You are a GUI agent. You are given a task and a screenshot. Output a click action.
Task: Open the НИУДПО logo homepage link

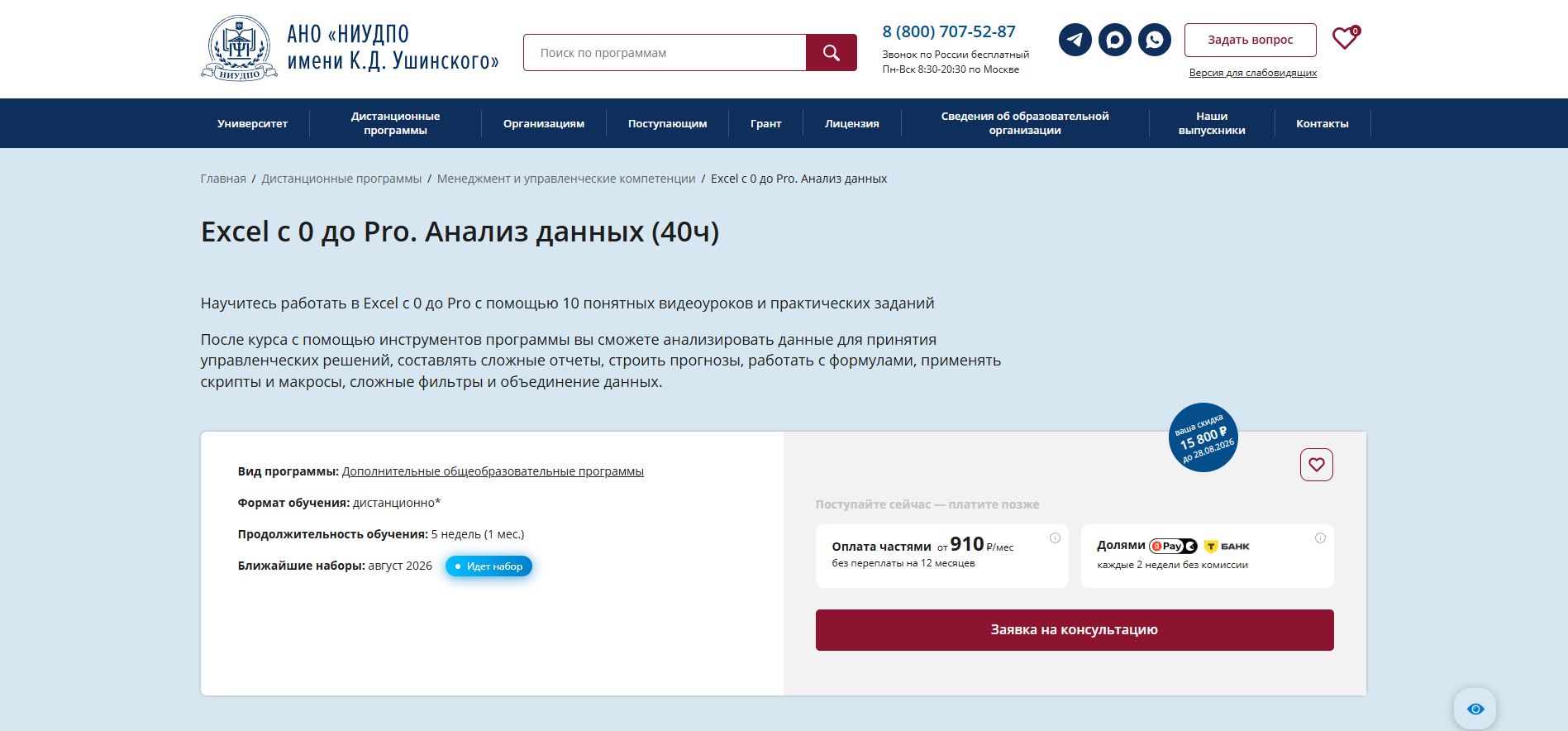350,48
